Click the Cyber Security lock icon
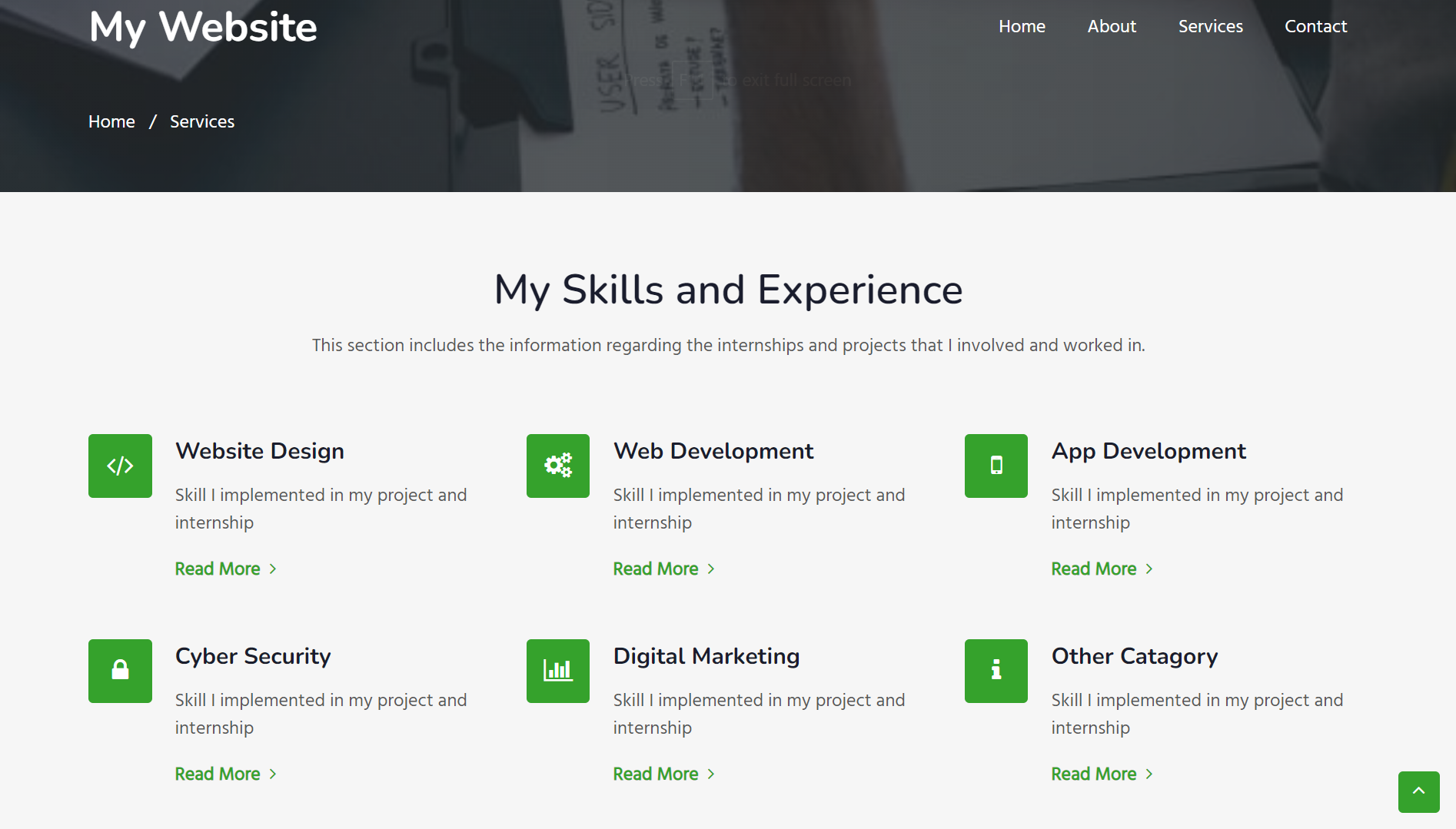 point(120,671)
